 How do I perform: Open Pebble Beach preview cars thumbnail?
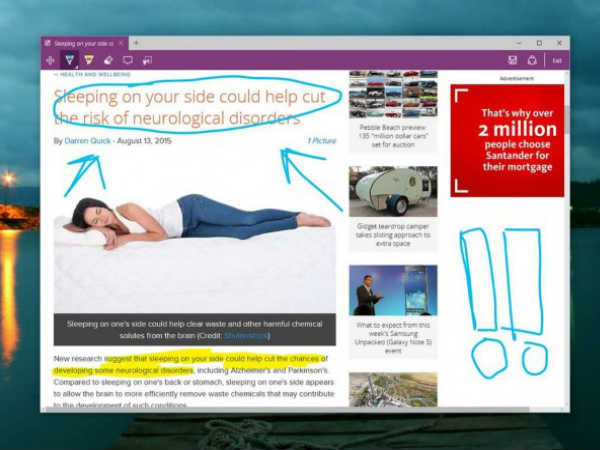click(x=392, y=96)
